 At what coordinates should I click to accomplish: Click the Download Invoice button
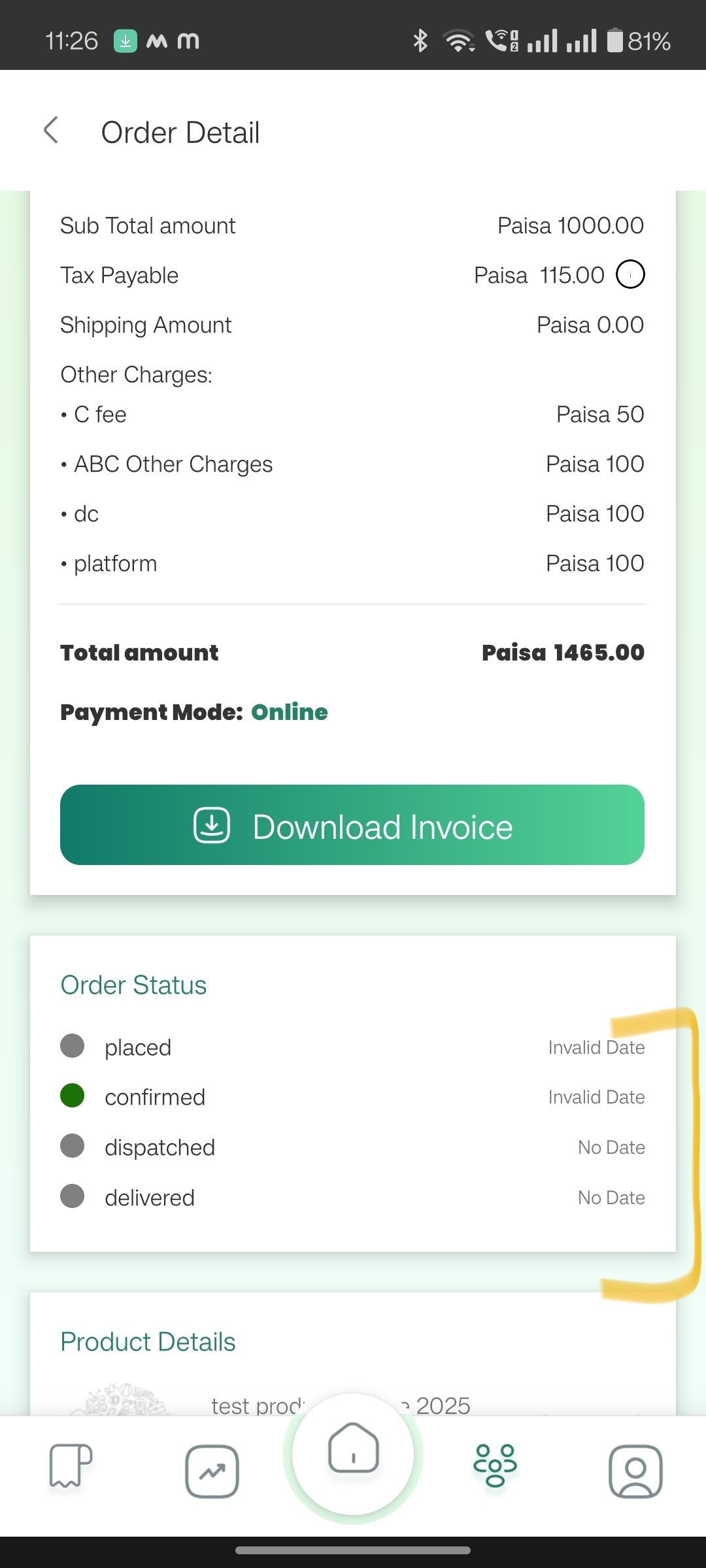352,825
